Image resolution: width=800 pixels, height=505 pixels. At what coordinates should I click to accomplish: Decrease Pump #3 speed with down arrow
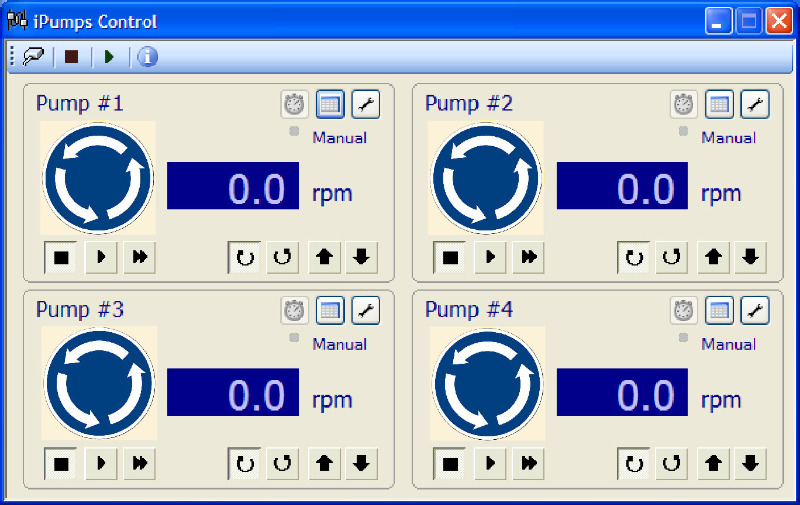pyautogui.click(x=361, y=463)
